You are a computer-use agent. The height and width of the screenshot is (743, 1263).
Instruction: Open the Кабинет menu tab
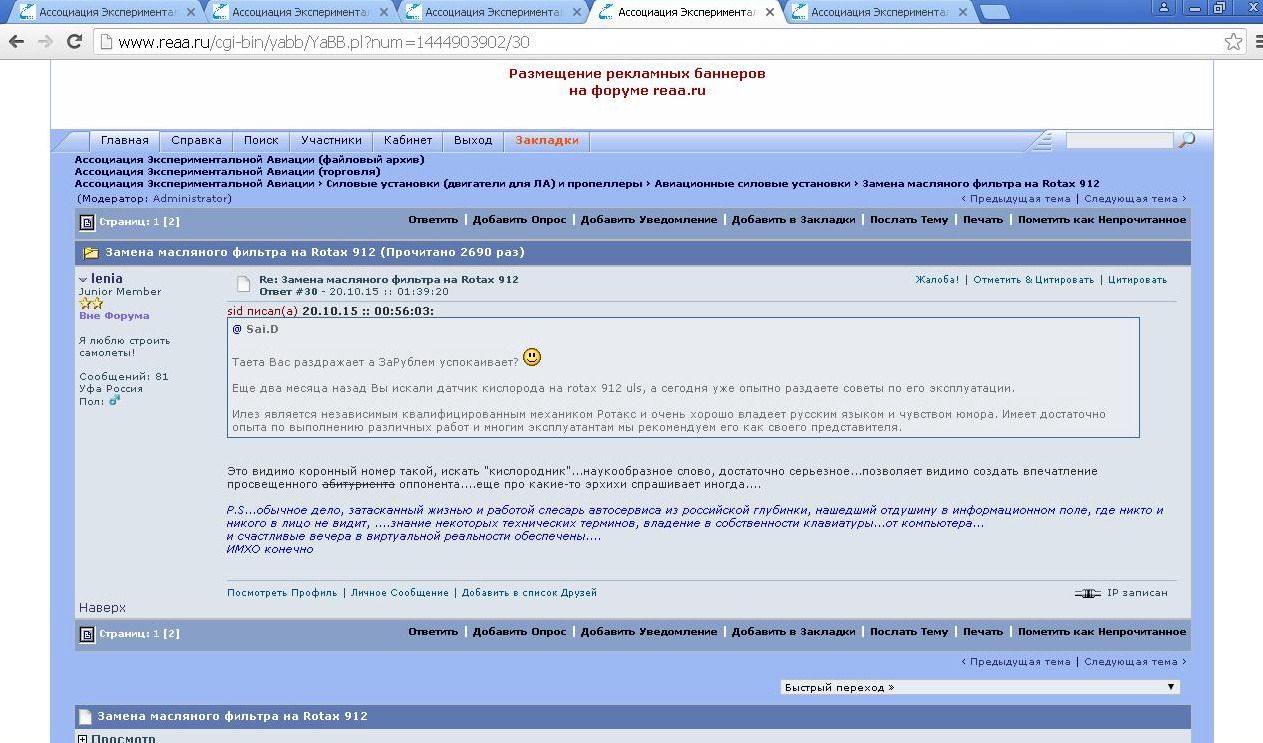408,141
